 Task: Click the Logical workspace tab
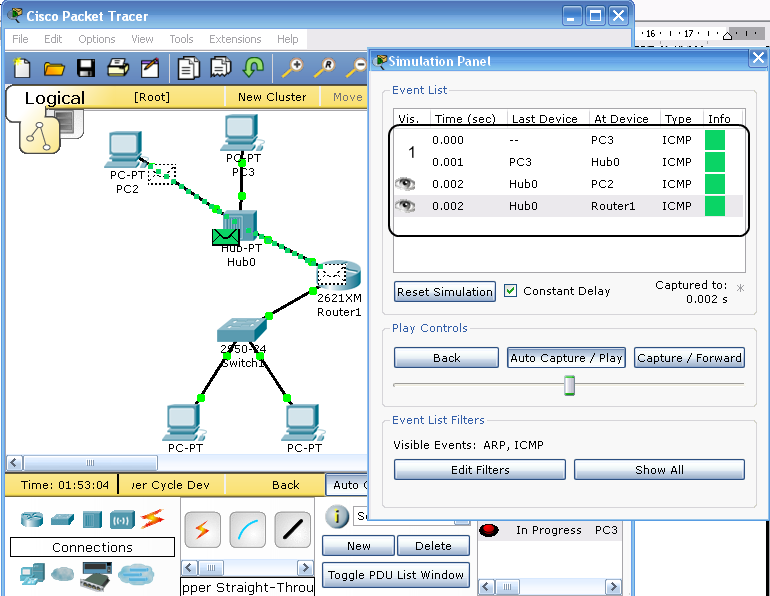[x=55, y=98]
